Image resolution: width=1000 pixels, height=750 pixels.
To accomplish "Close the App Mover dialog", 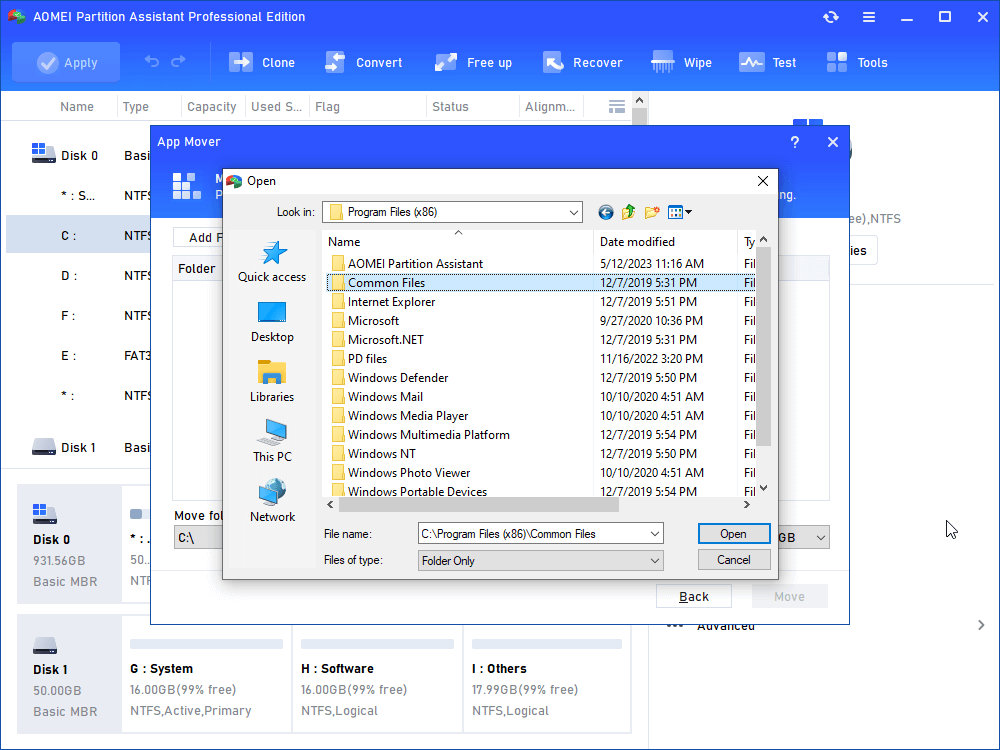I will coord(833,142).
